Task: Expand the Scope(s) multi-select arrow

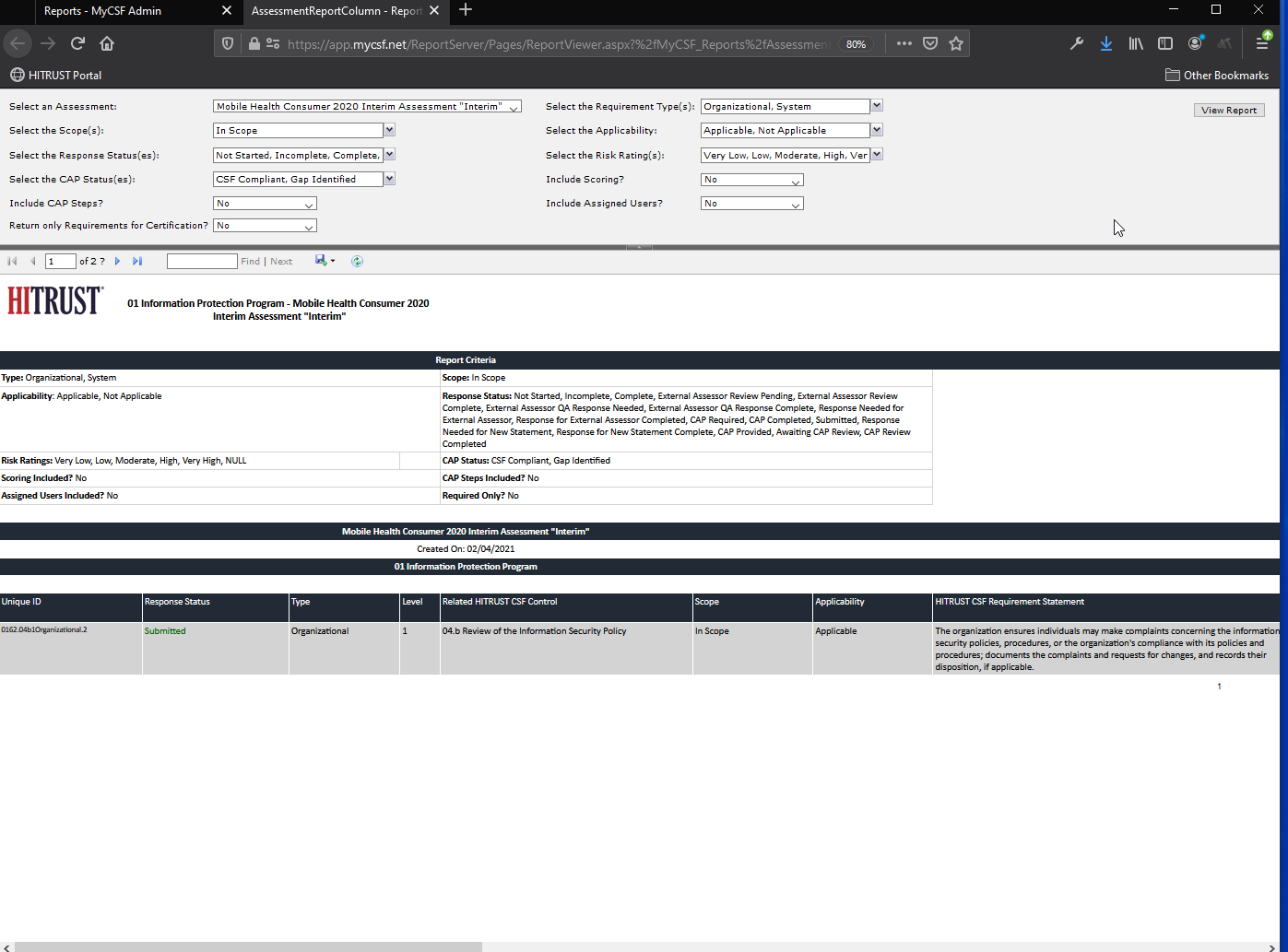Action: point(390,130)
